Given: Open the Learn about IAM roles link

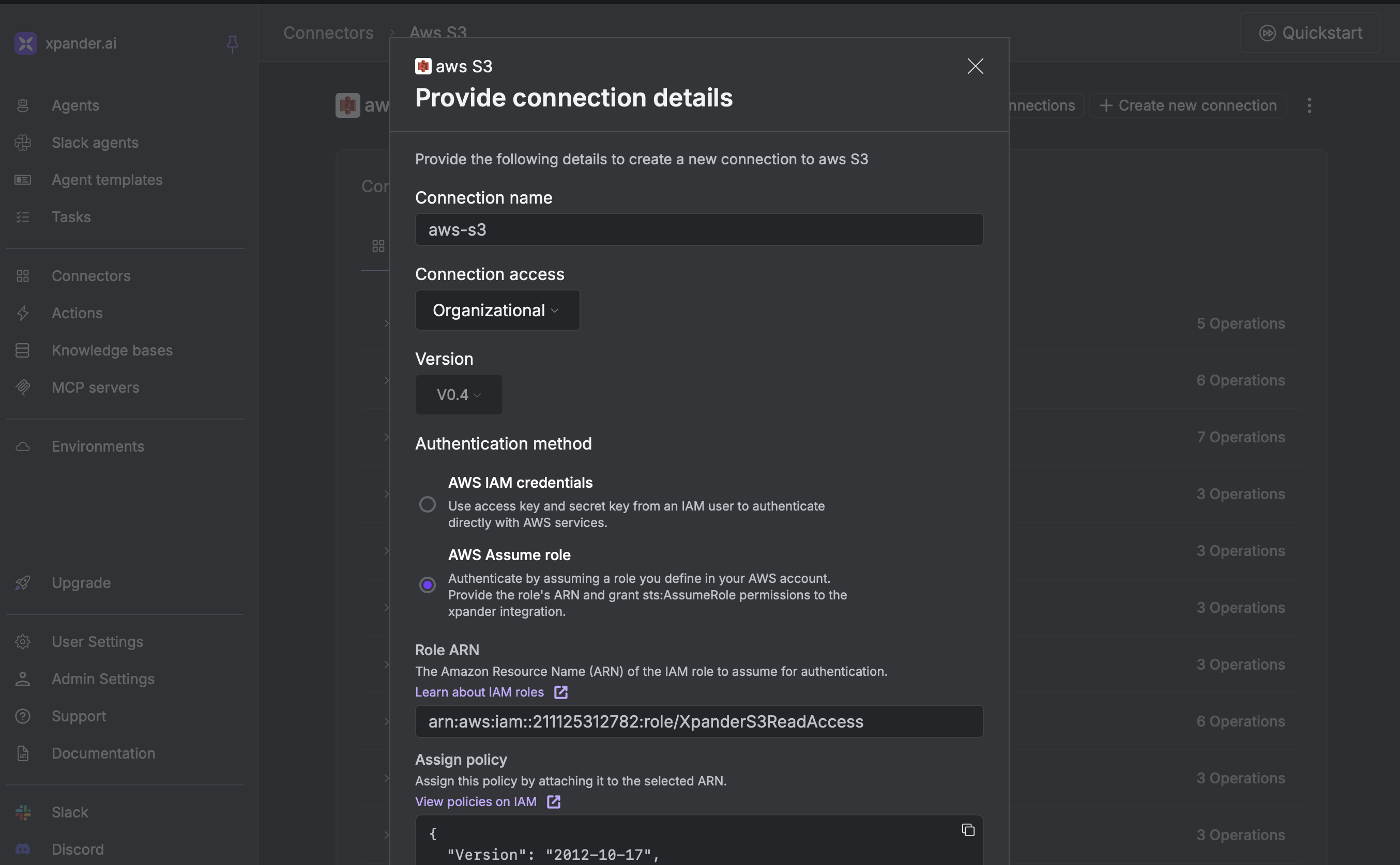Looking at the screenshot, I should [480, 692].
